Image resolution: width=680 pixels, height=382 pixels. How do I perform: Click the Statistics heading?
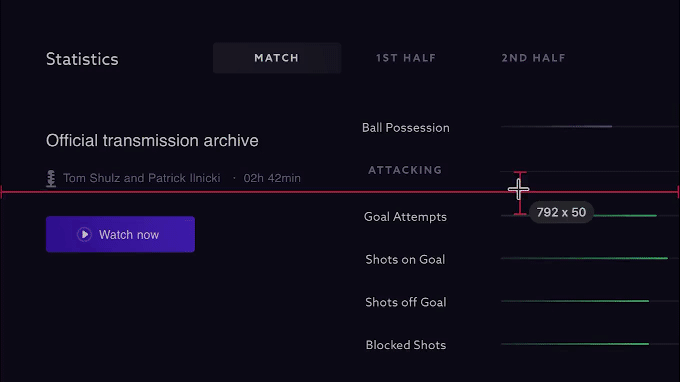click(x=82, y=59)
